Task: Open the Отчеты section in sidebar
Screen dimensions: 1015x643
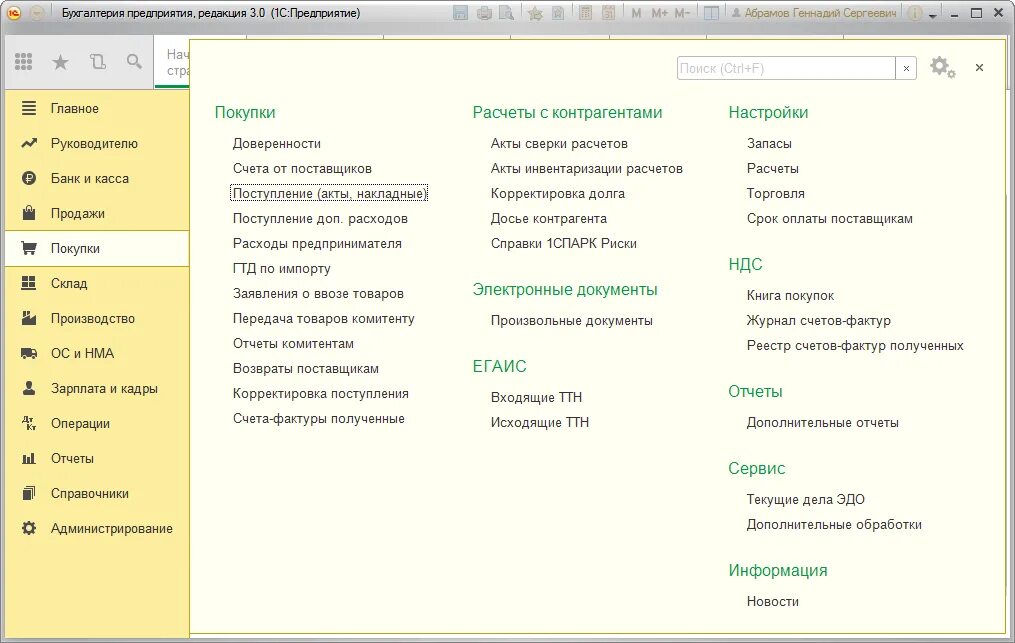Action: pos(97,458)
